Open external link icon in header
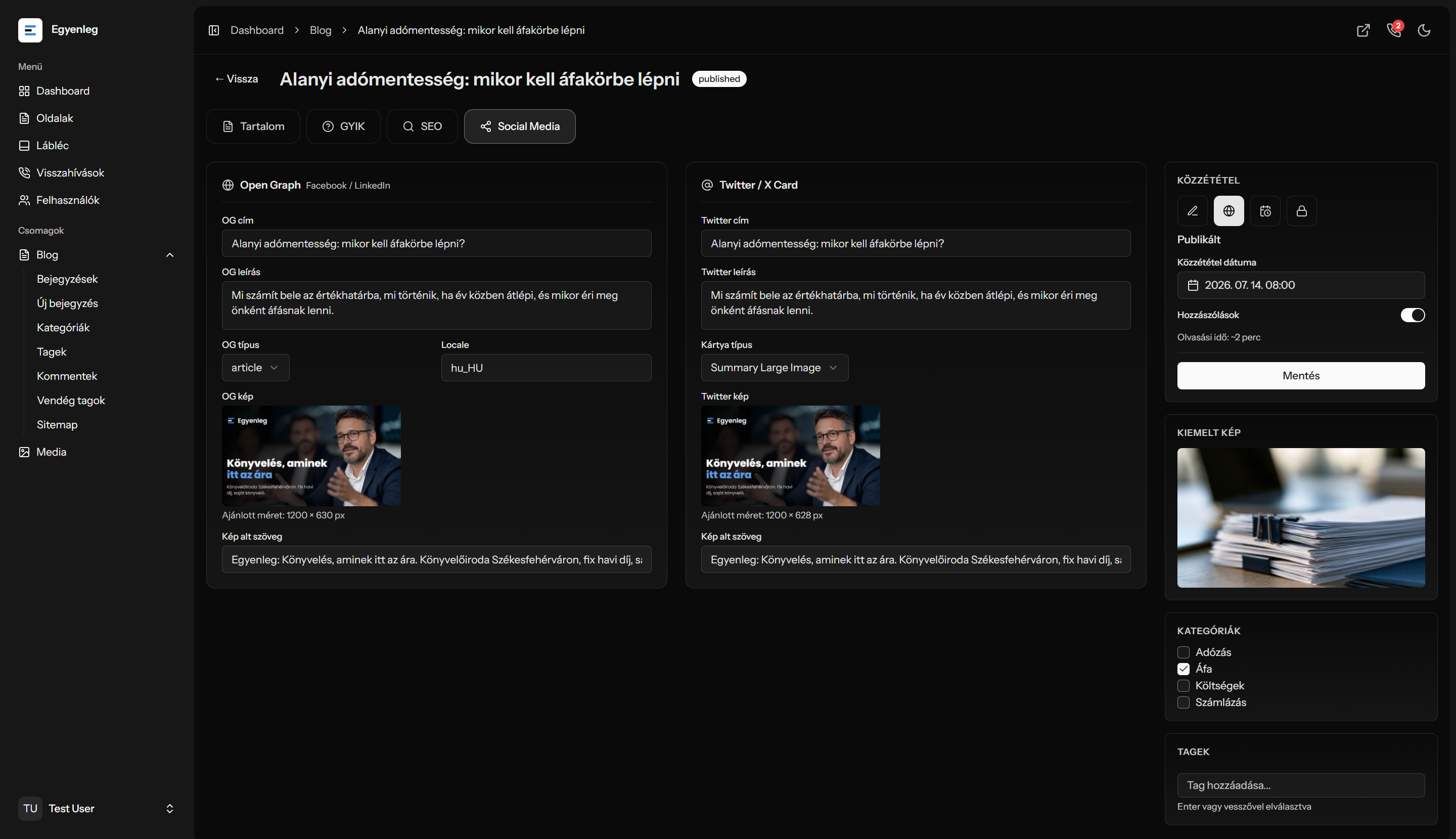This screenshot has height=839, width=1456. point(1363,30)
